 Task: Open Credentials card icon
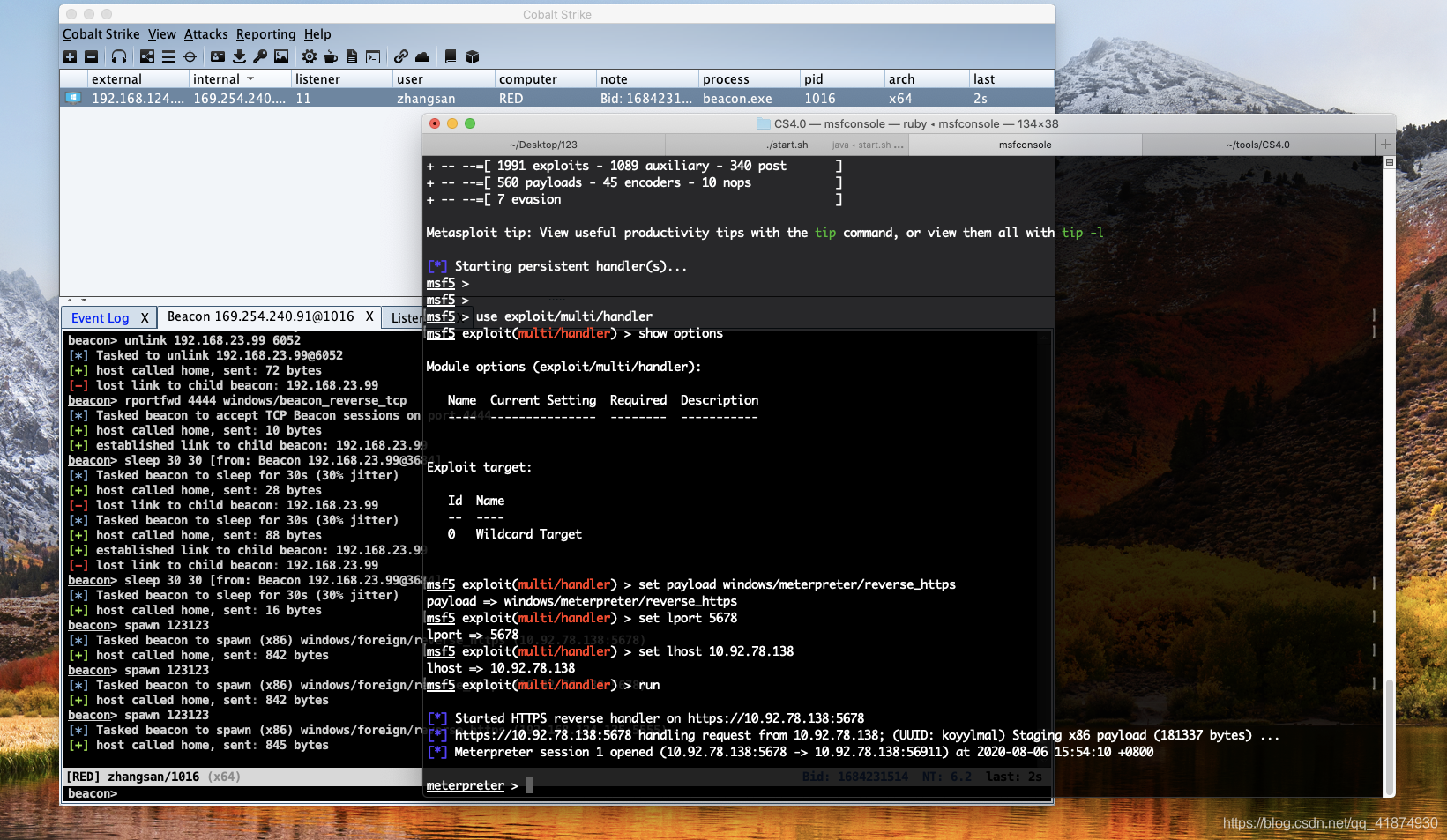(218, 56)
